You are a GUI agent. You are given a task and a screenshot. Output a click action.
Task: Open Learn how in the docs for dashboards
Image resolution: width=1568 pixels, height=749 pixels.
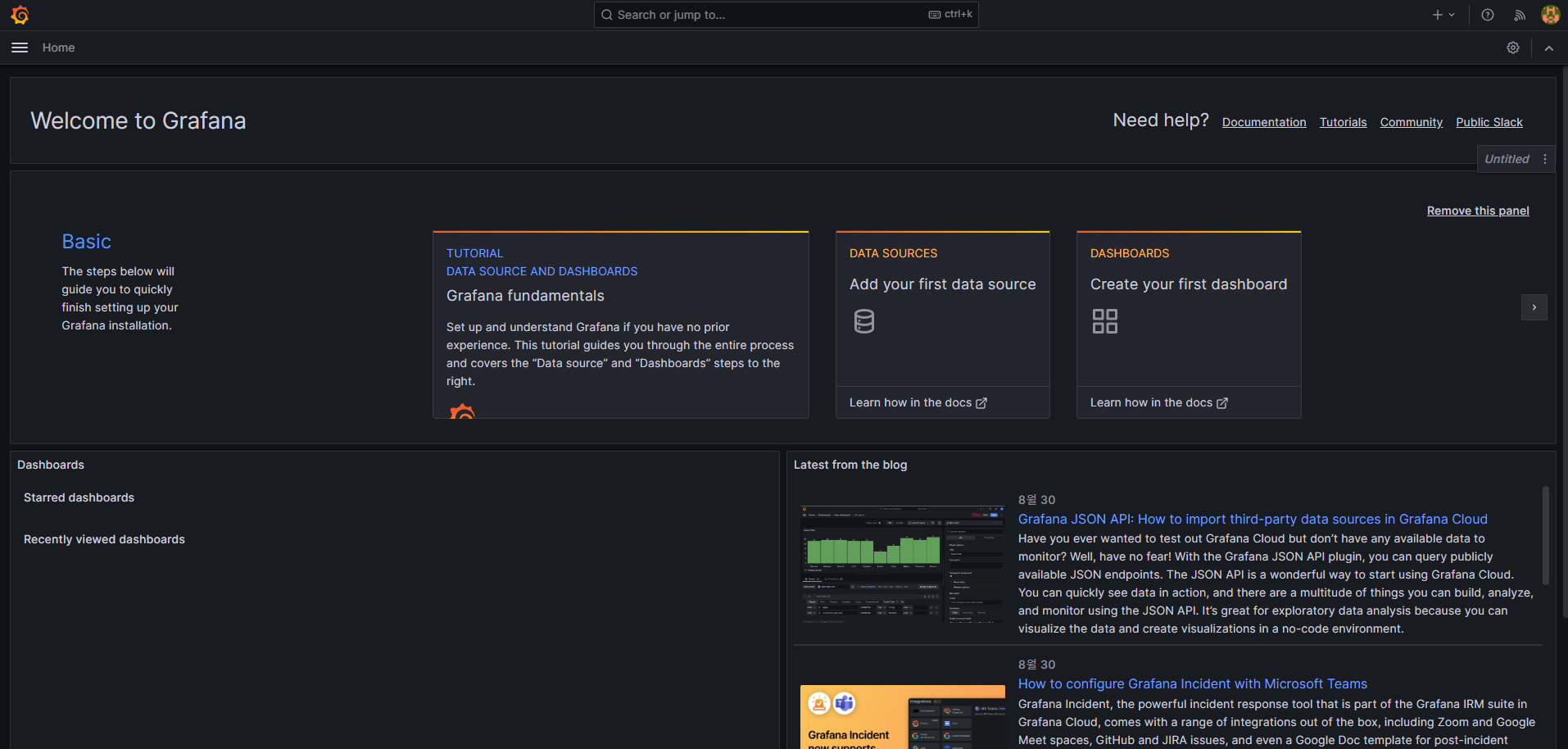[x=1158, y=402]
